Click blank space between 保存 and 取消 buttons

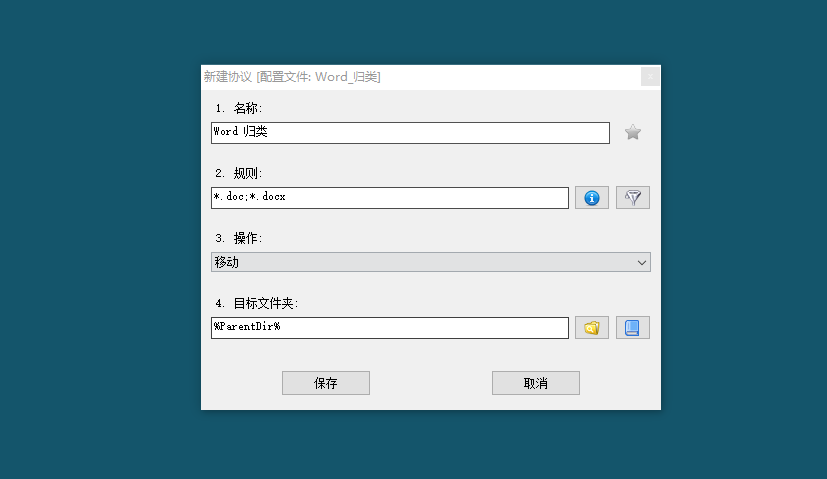[x=431, y=383]
